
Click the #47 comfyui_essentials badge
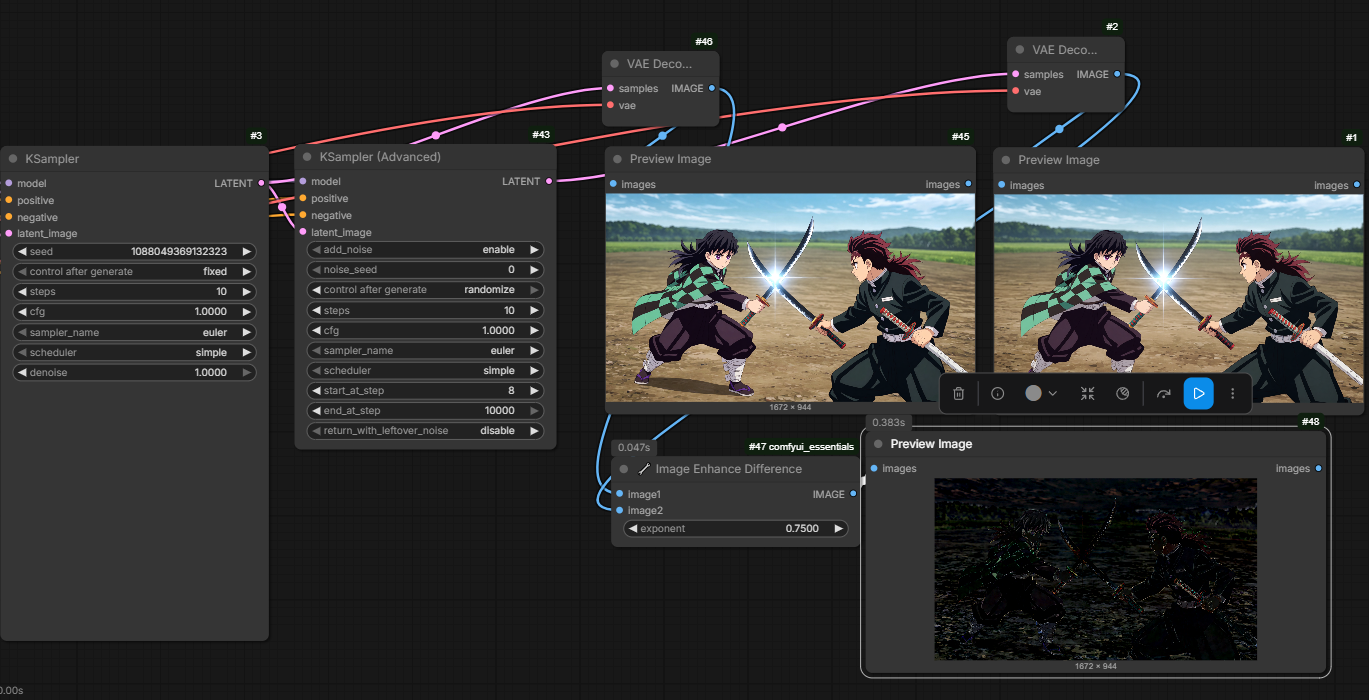point(801,447)
